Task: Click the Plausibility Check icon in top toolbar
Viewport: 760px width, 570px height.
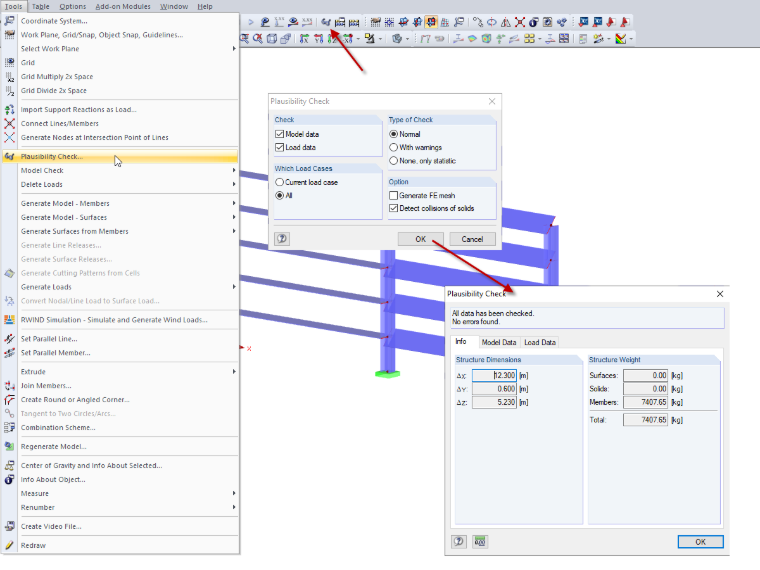Action: point(326,22)
